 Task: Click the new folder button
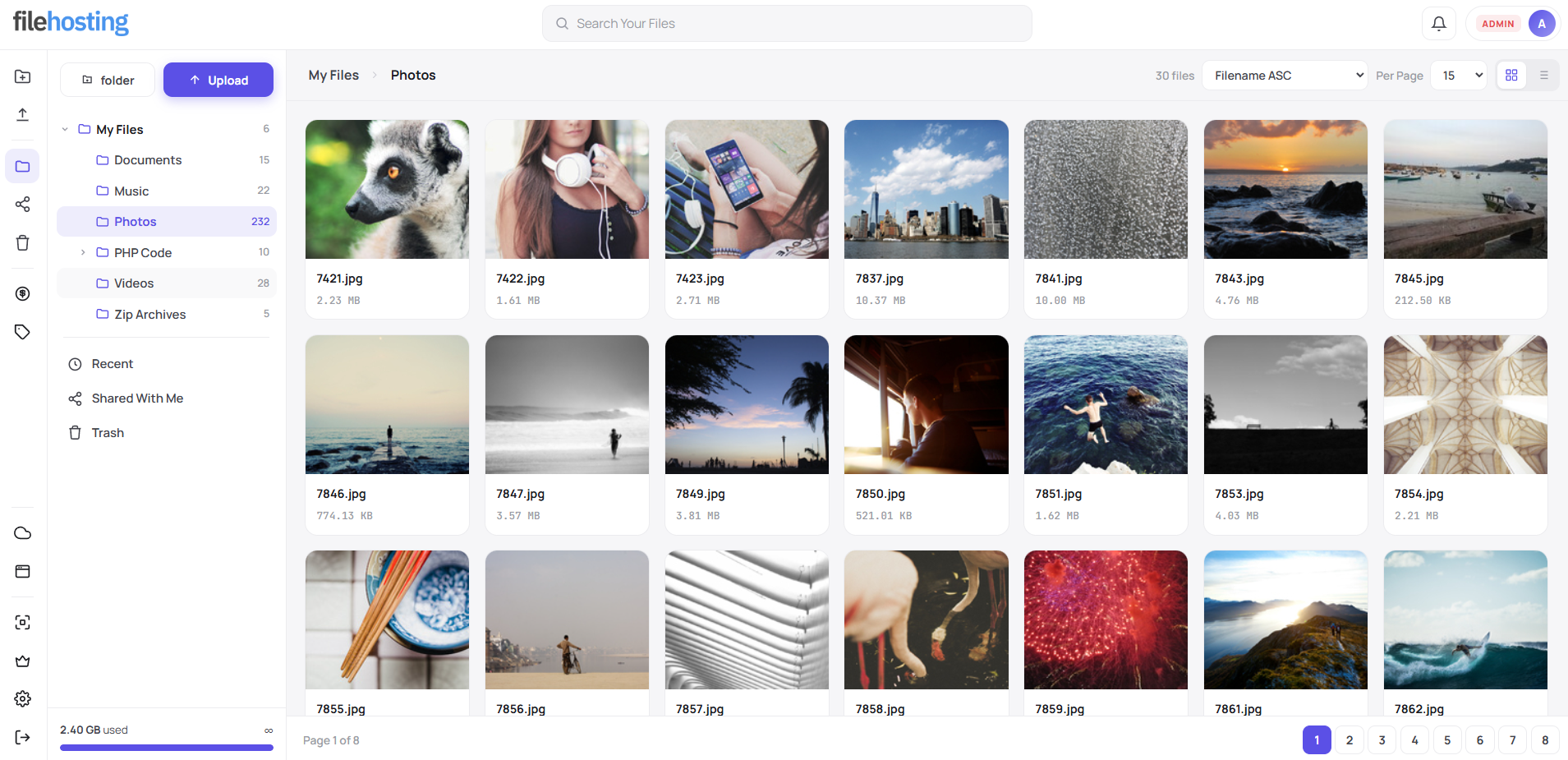pyautogui.click(x=108, y=80)
